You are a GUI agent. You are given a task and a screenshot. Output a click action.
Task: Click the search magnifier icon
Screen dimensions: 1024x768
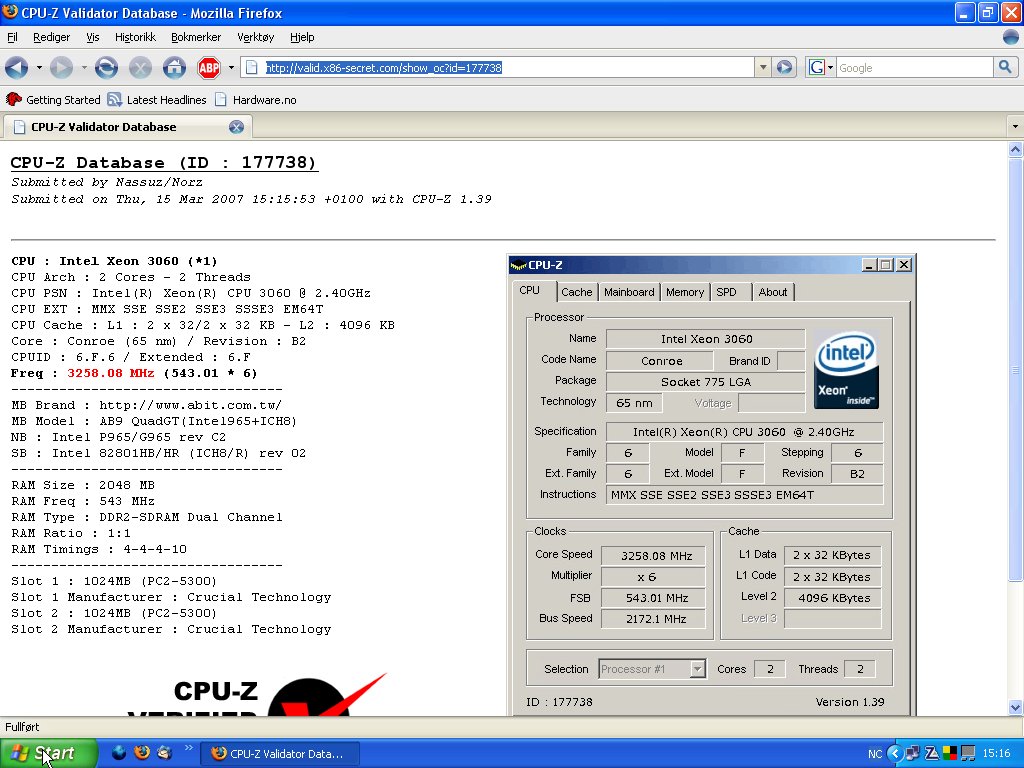pos(1005,67)
